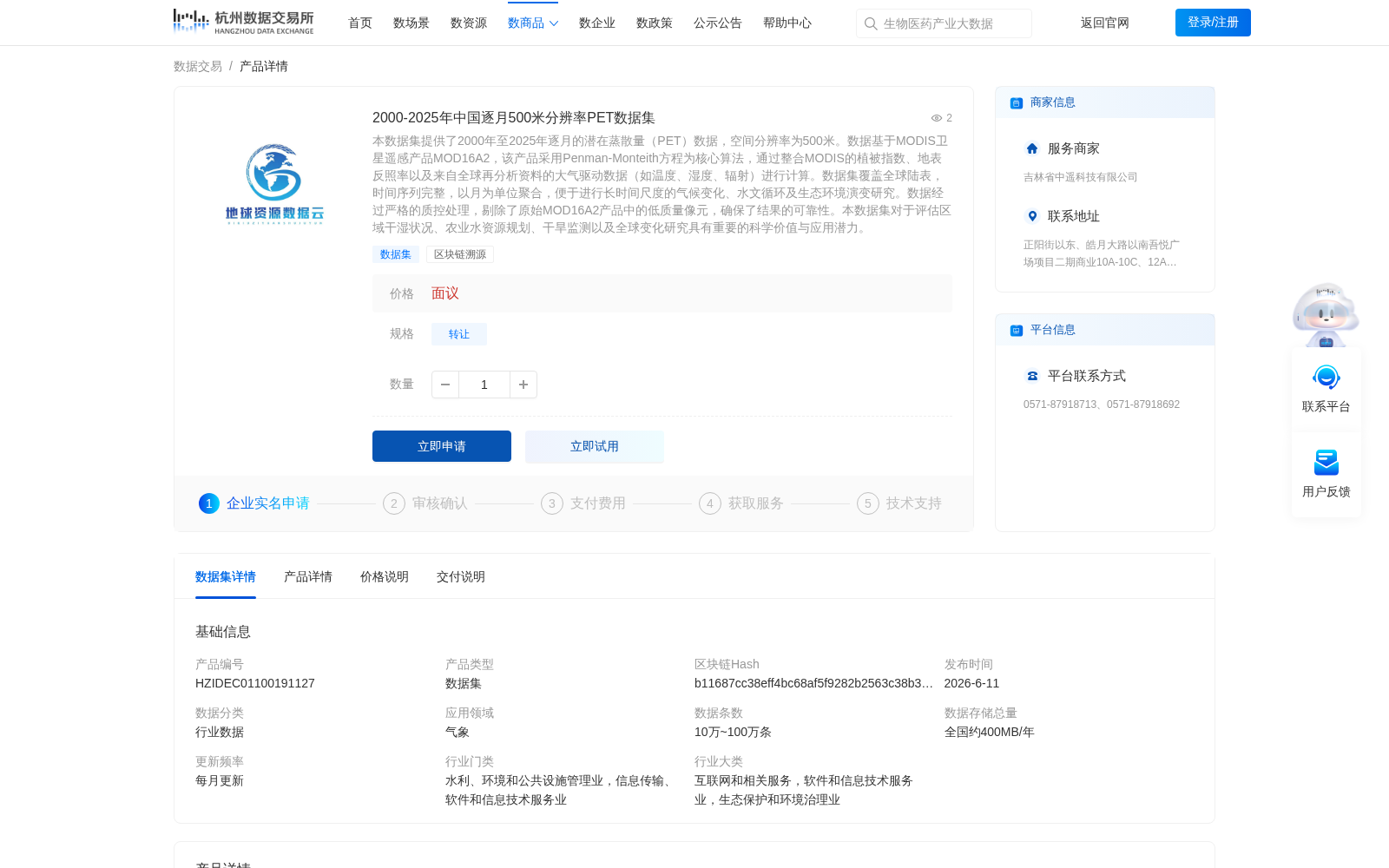Open the robot assistant mascot
1389x868 pixels.
[x=1326, y=314]
